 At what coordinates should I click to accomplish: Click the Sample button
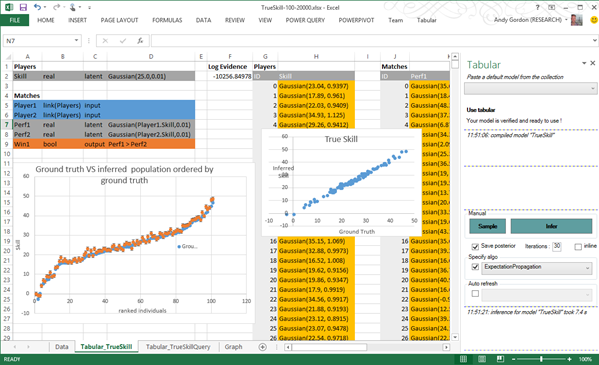coord(487,226)
